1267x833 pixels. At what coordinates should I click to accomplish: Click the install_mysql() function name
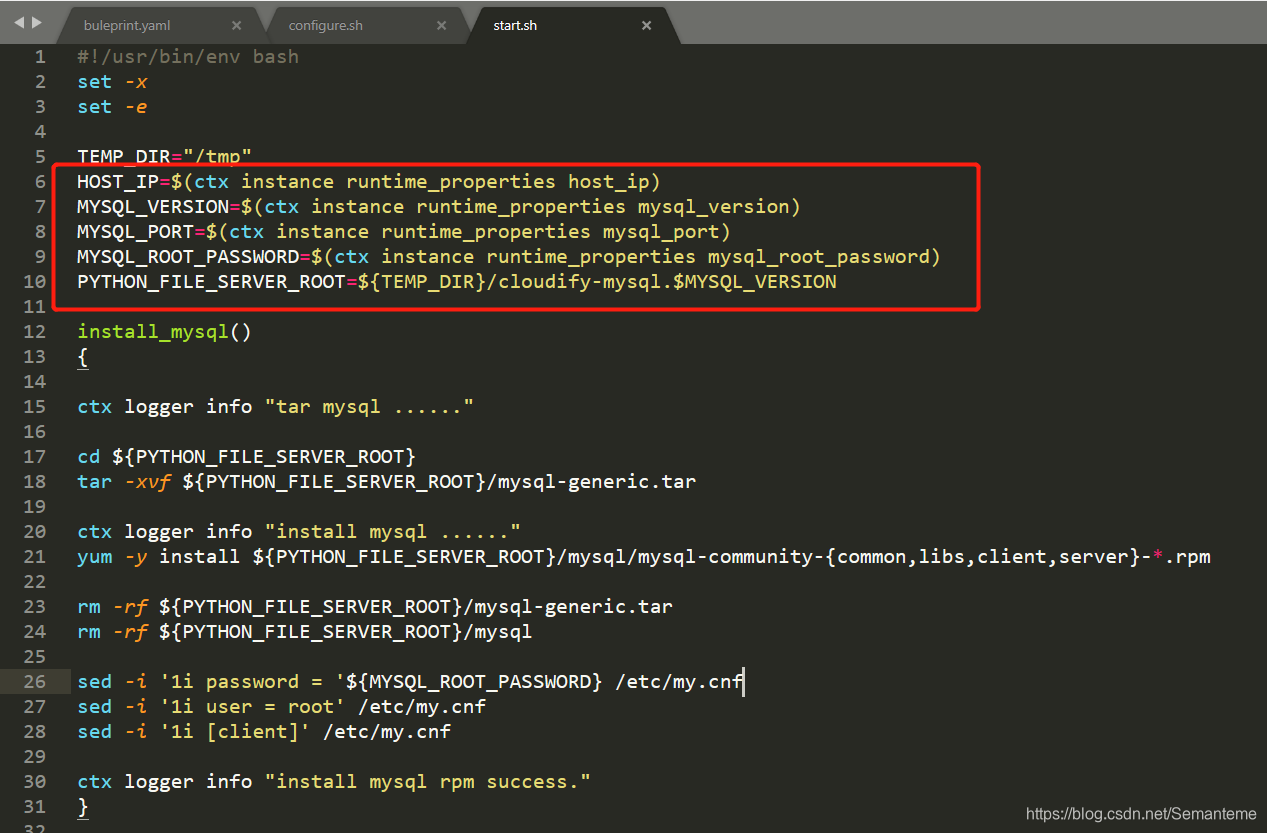(153, 332)
